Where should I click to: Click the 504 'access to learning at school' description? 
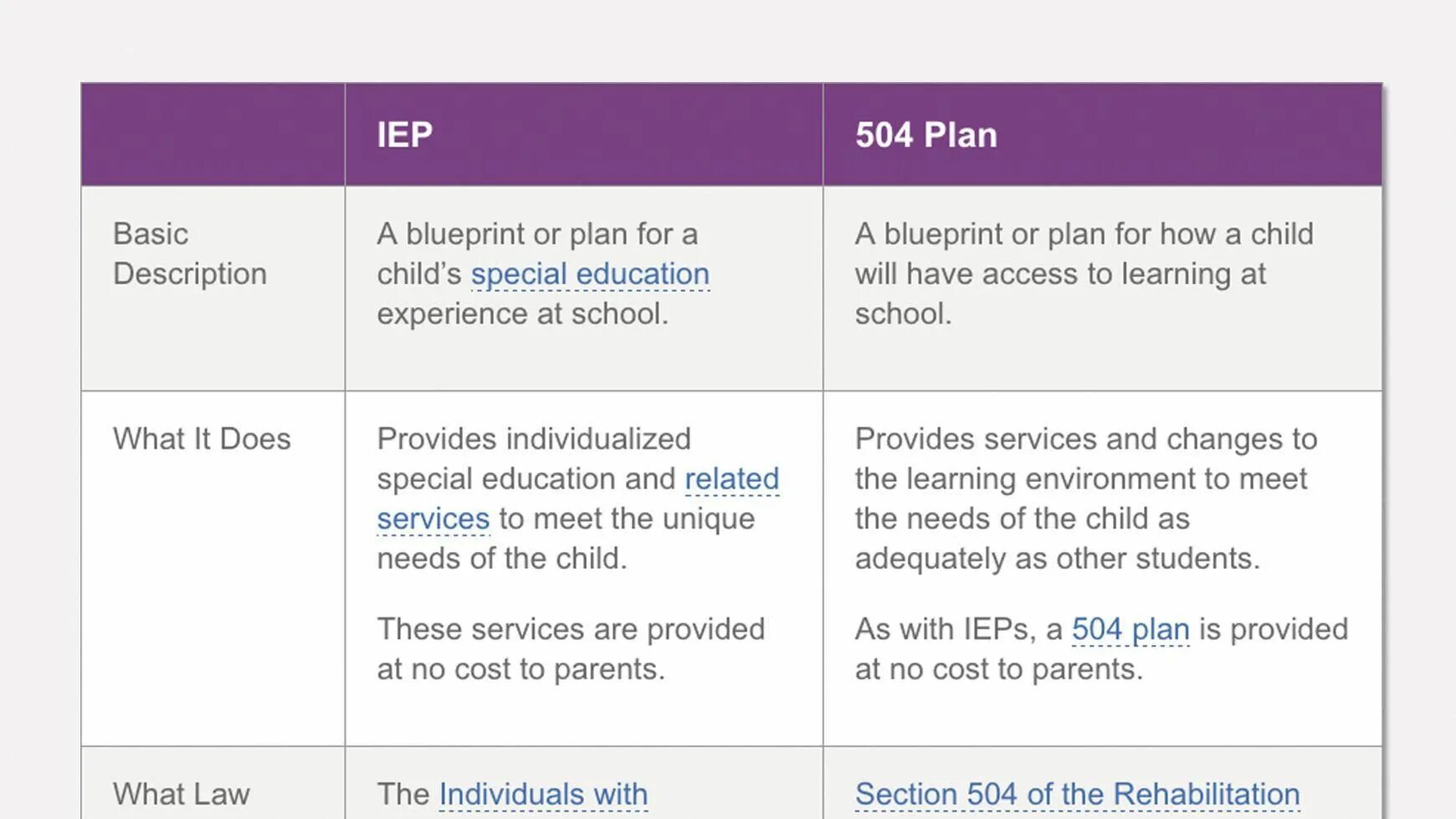point(1084,274)
